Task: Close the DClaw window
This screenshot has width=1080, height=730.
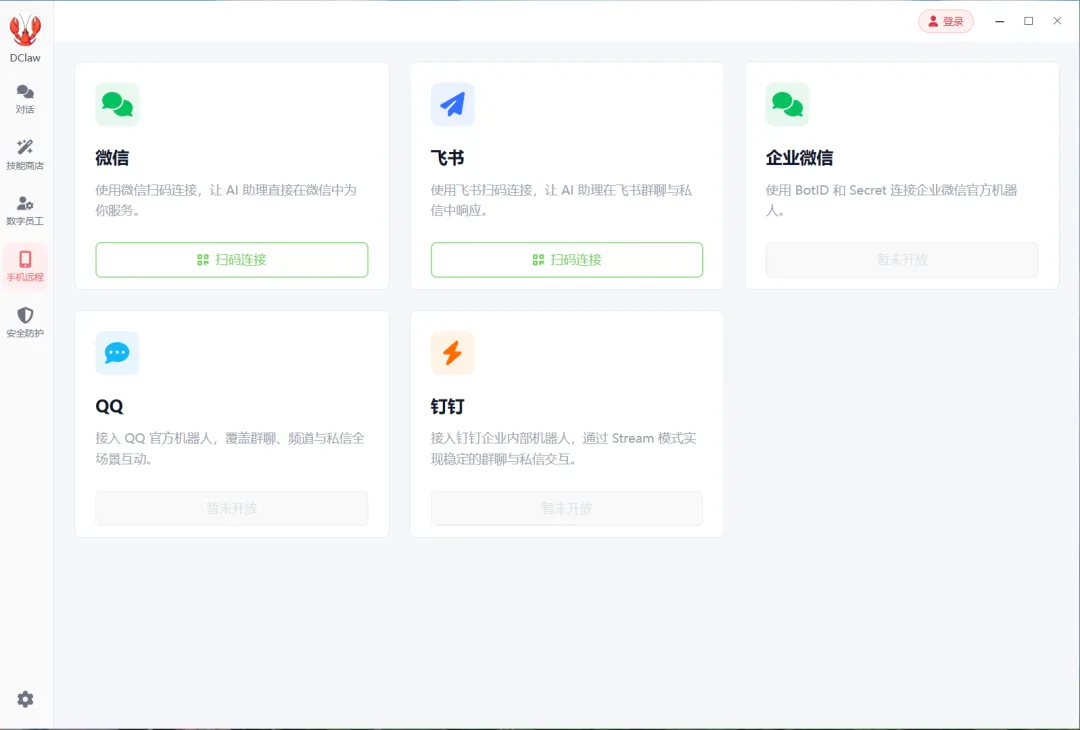Action: [1057, 21]
